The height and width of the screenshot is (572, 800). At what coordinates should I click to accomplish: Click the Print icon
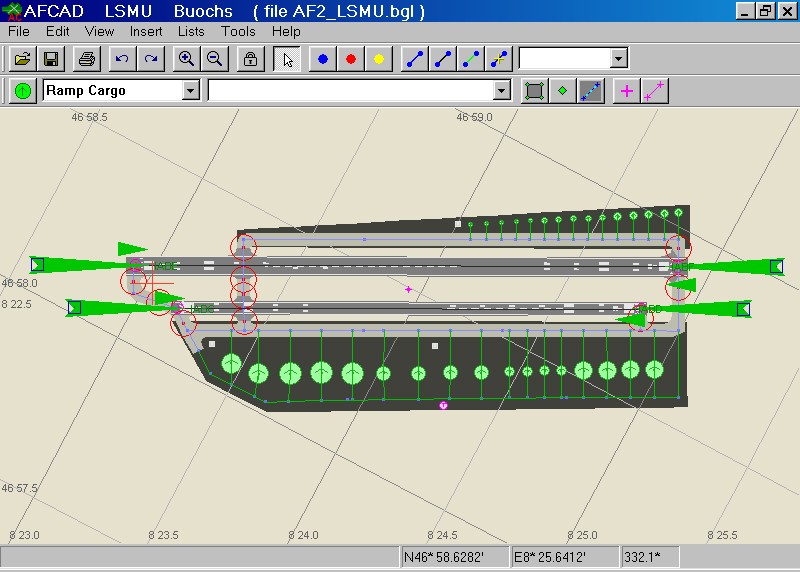click(87, 59)
